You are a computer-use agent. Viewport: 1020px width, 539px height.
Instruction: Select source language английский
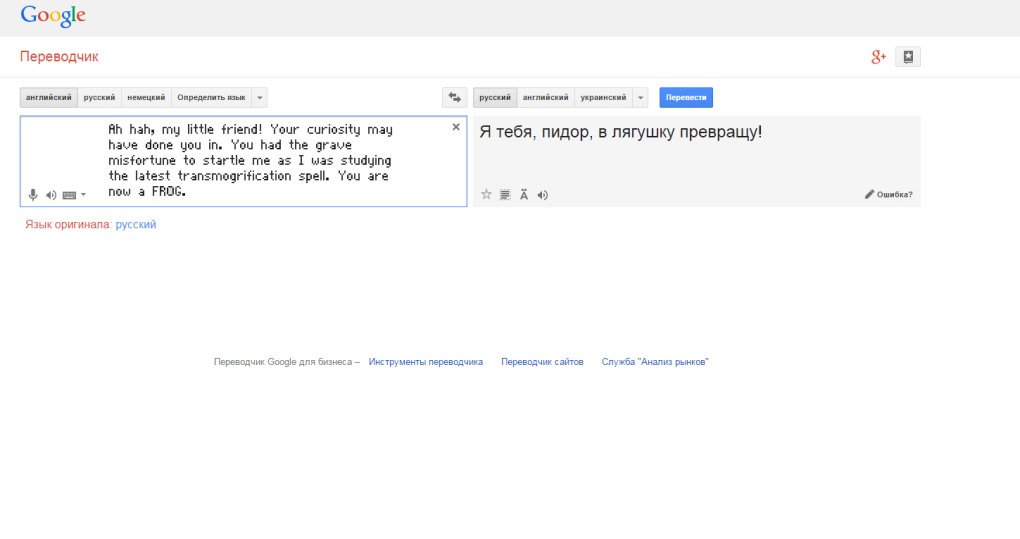coord(49,98)
